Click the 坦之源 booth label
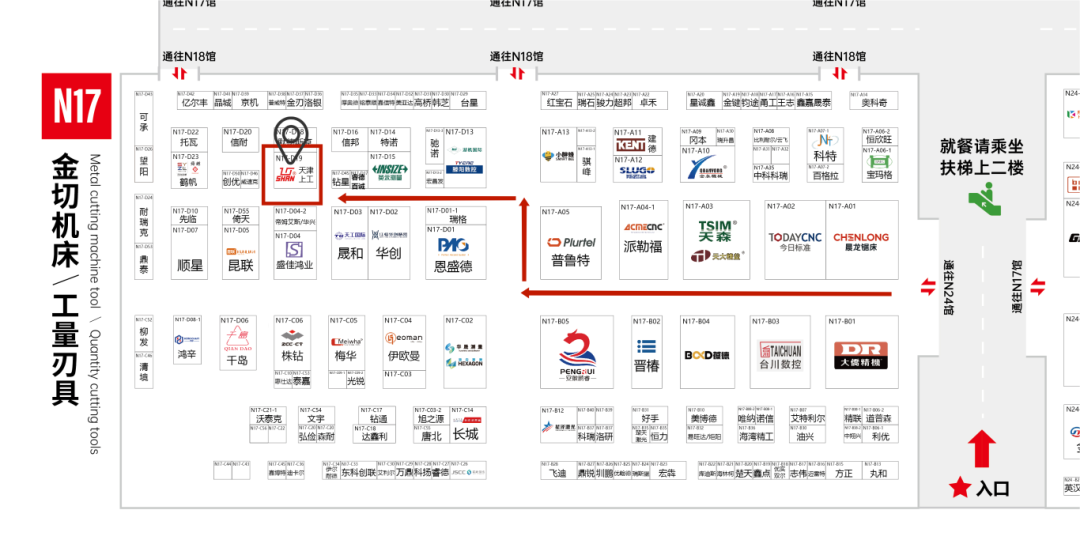Screen dimensions: 1080x559 (x=431, y=418)
